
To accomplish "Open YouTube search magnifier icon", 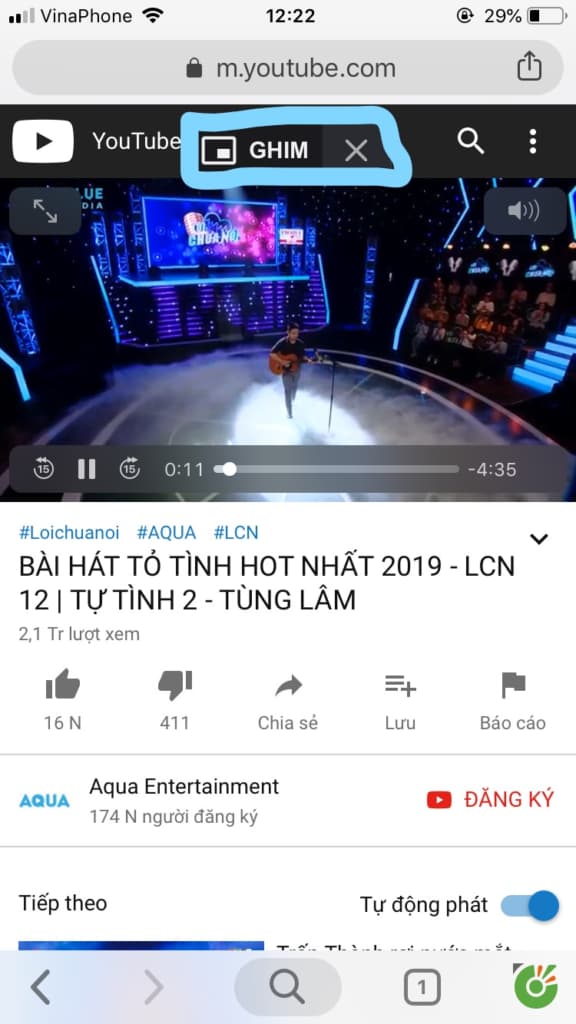I will 470,141.
